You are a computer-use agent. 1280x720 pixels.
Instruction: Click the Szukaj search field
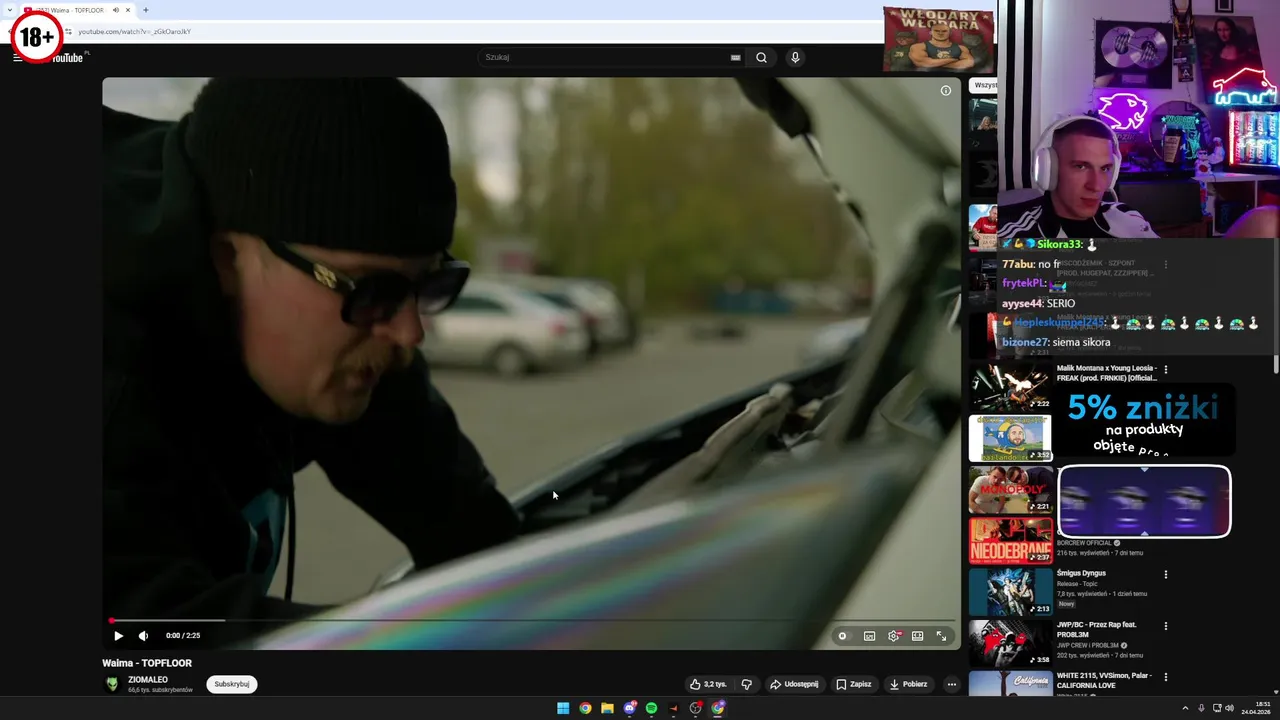[603, 57]
